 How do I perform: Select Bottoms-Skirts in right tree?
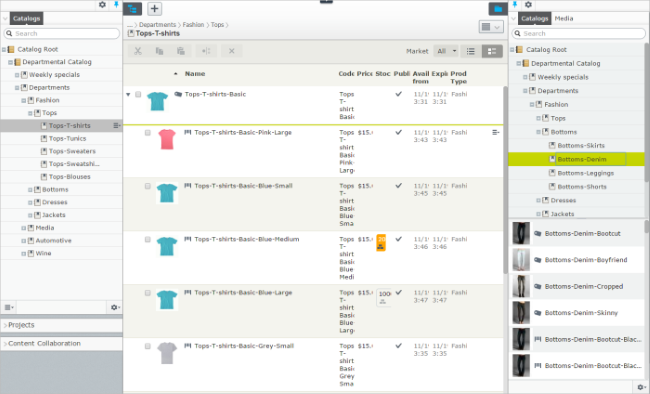click(x=581, y=146)
